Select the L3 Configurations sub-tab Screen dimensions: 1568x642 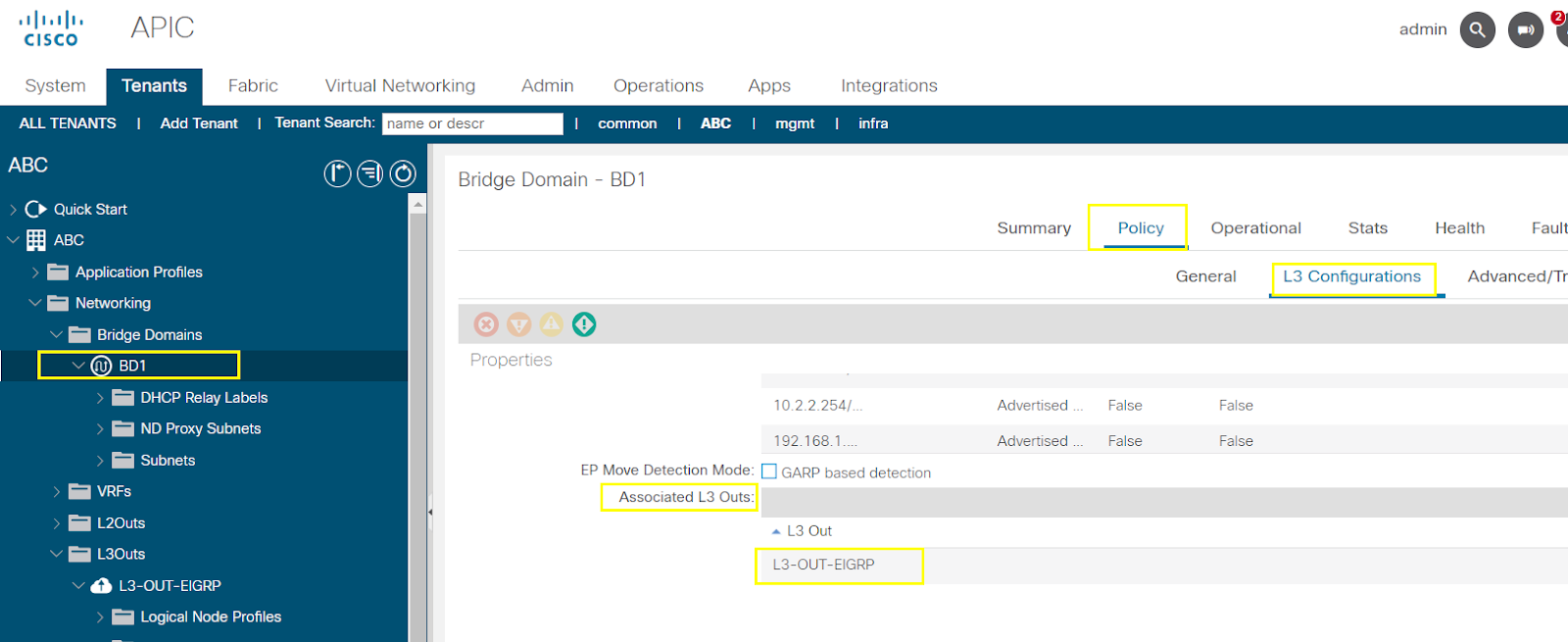click(x=1351, y=276)
